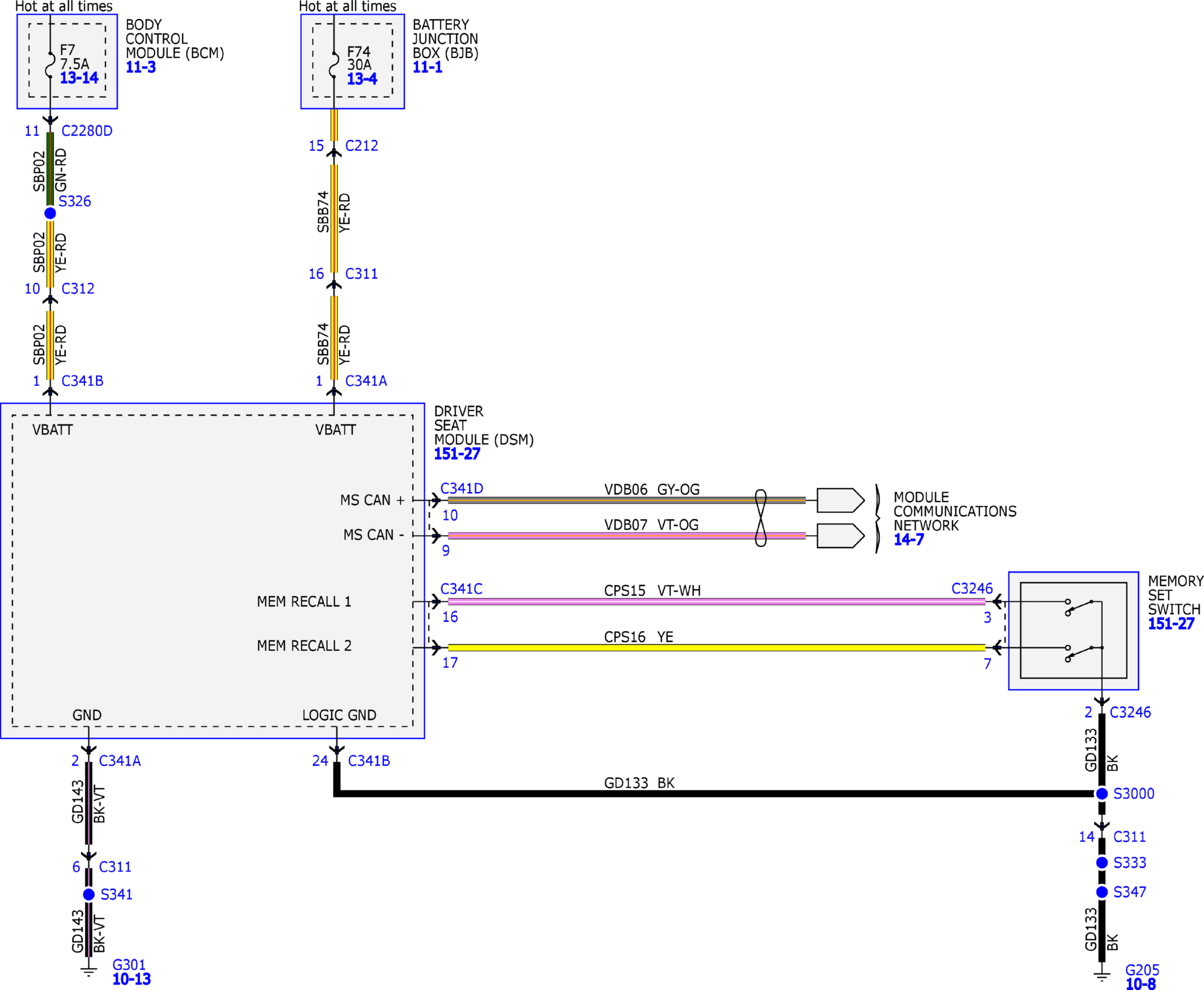Select connector label C341D
Viewport: 1204px width, 990px height.
(462, 489)
